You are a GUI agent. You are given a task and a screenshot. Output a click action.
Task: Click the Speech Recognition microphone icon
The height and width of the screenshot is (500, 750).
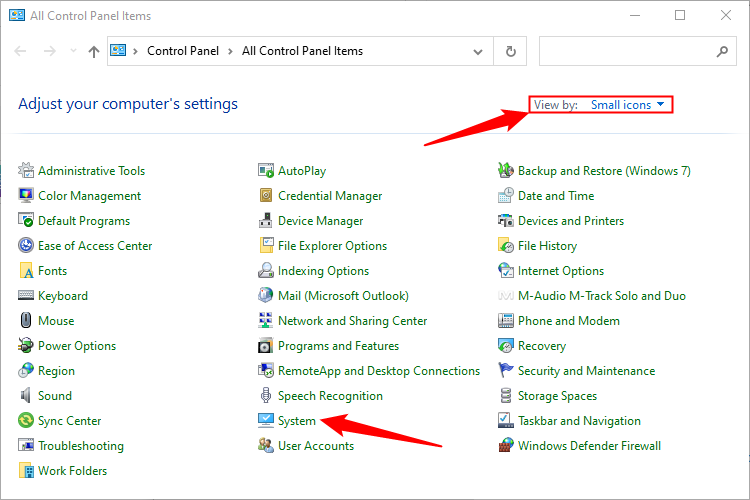[266, 396]
